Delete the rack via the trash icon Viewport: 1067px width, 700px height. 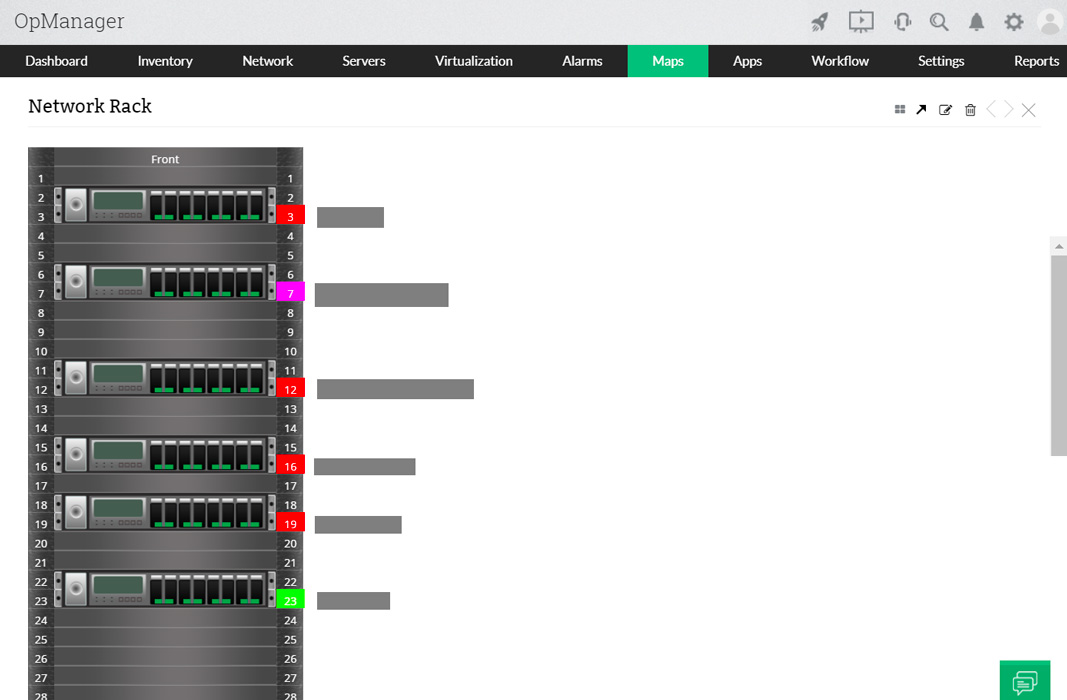click(x=970, y=110)
